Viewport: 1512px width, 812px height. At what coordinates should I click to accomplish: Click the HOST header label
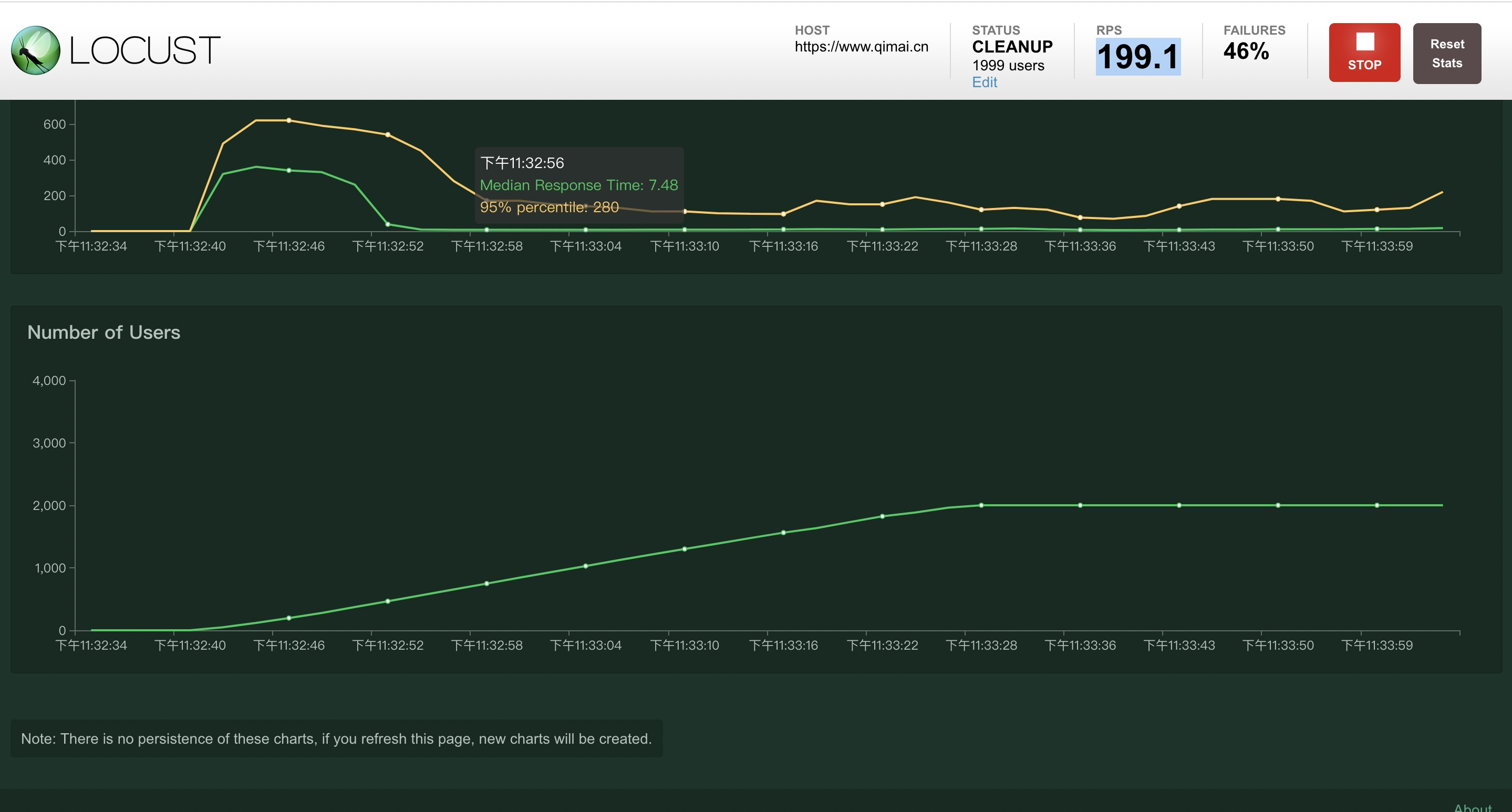click(812, 30)
